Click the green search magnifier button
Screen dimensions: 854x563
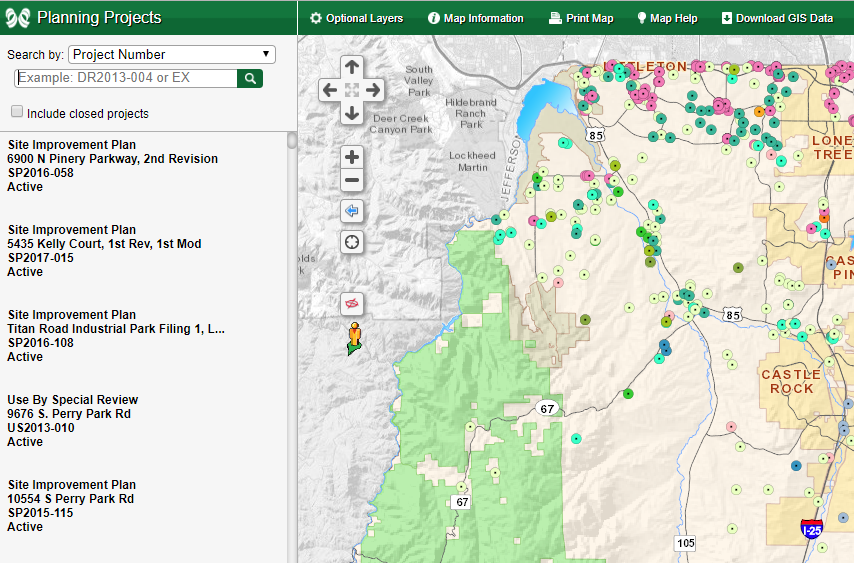[x=250, y=78]
